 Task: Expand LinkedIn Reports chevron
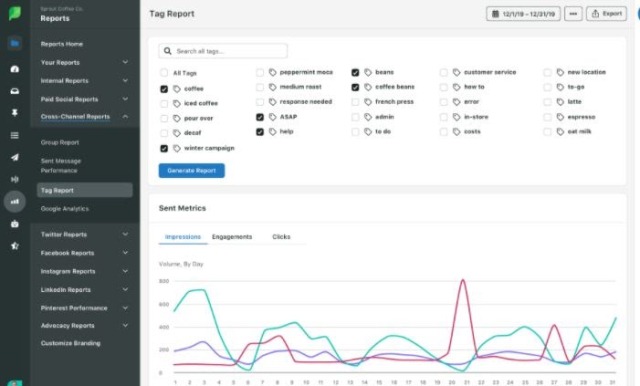125,289
